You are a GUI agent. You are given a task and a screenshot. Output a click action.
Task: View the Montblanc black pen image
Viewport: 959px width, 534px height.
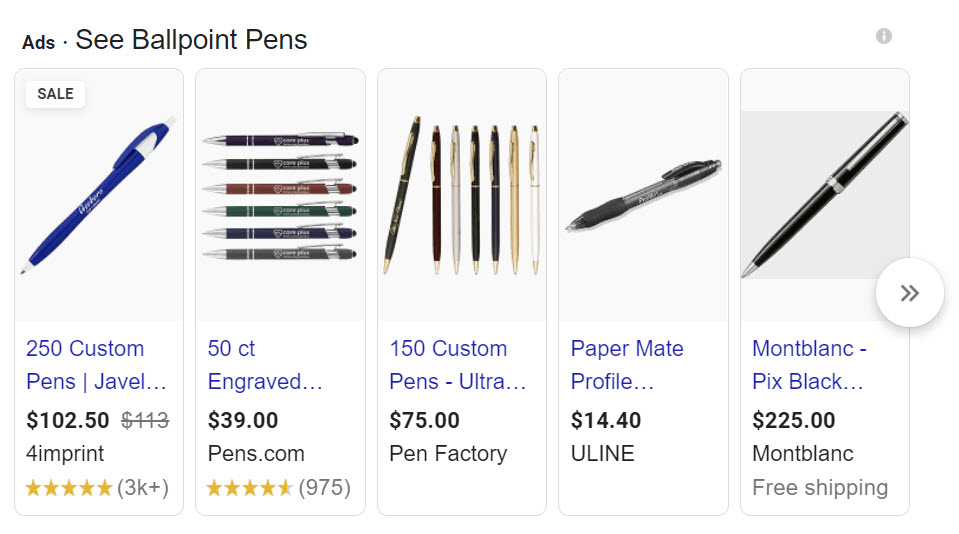pos(824,195)
